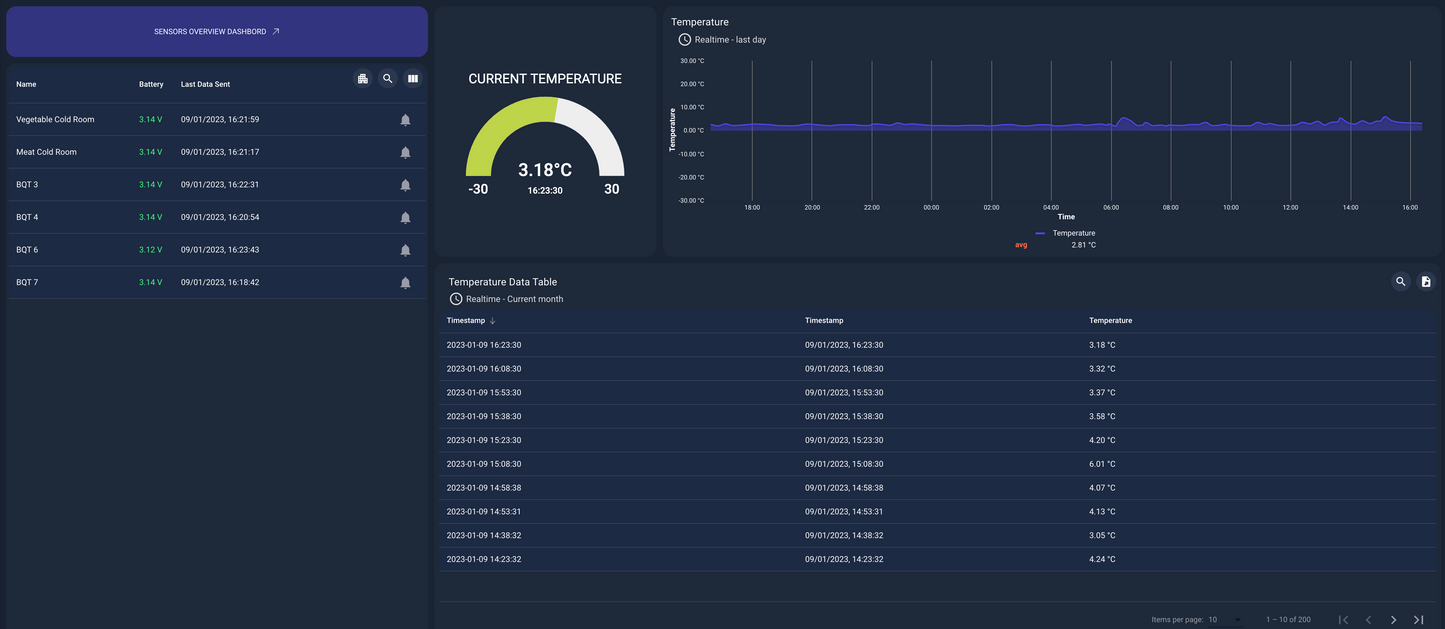Export the Temperature Data Table data
1445x629 pixels.
pyautogui.click(x=1426, y=282)
